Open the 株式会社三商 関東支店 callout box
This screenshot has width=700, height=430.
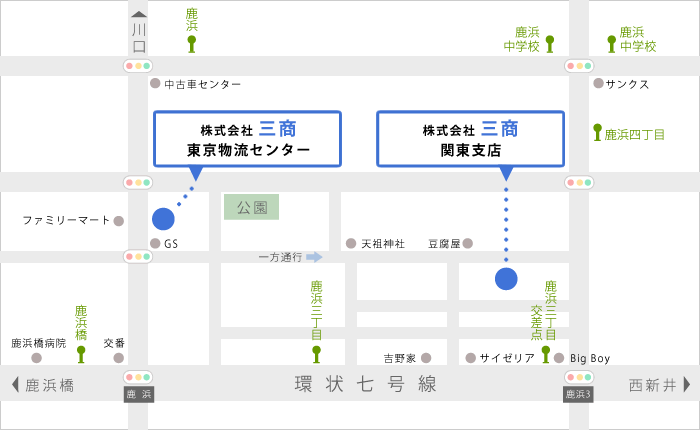point(471,139)
